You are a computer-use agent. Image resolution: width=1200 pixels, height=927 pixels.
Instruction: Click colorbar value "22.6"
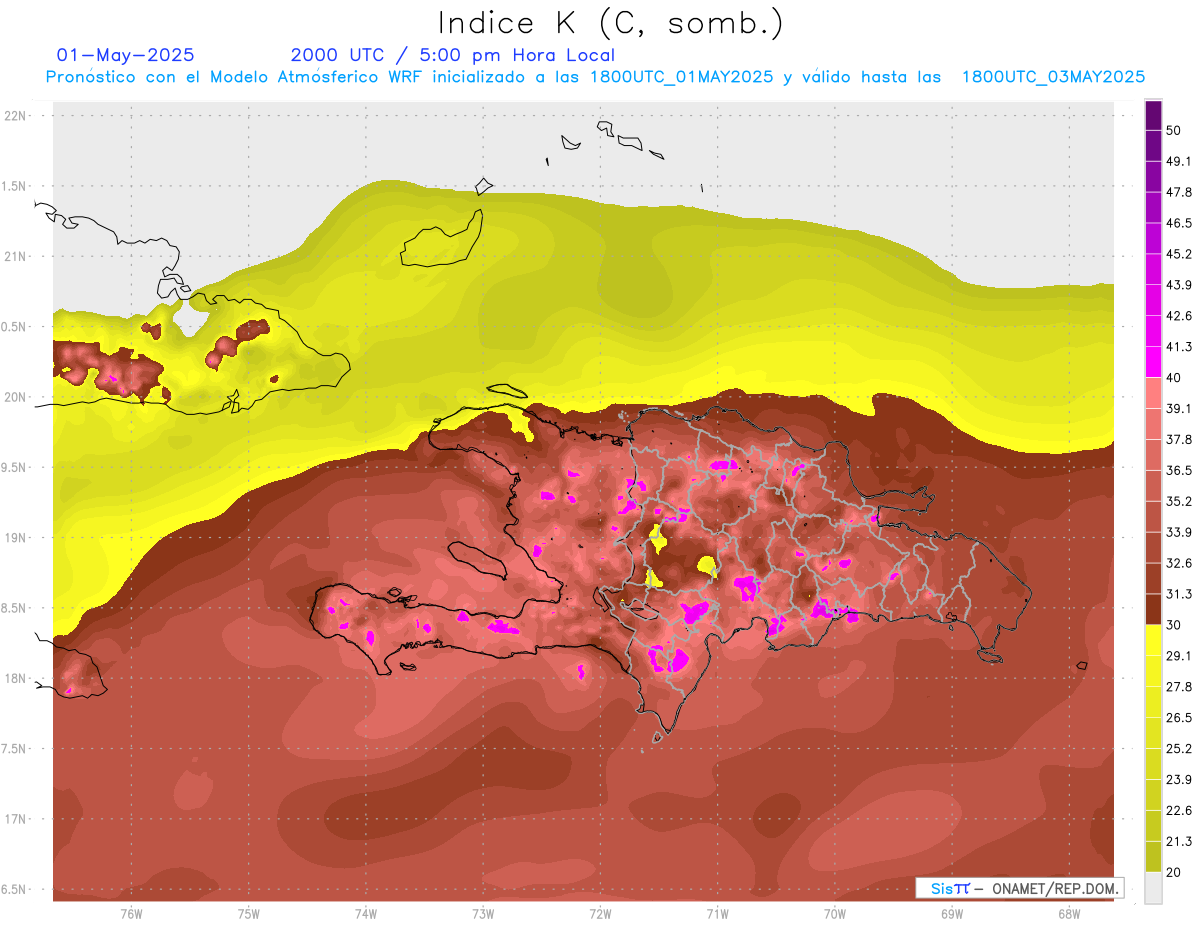click(x=1178, y=810)
